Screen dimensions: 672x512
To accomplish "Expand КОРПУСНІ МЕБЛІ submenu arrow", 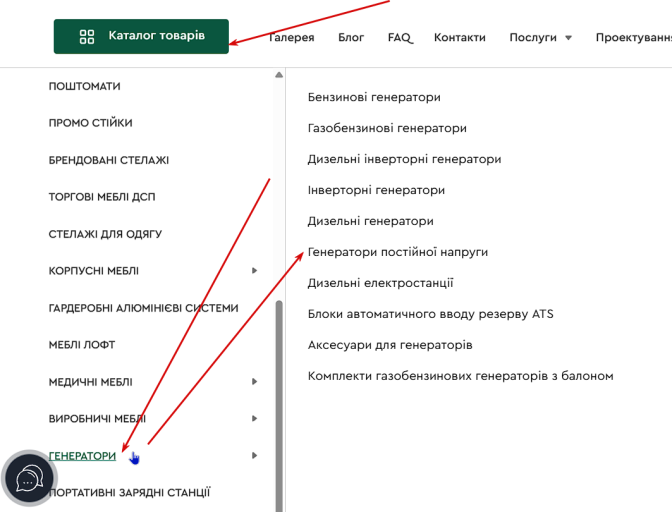I will (x=254, y=271).
